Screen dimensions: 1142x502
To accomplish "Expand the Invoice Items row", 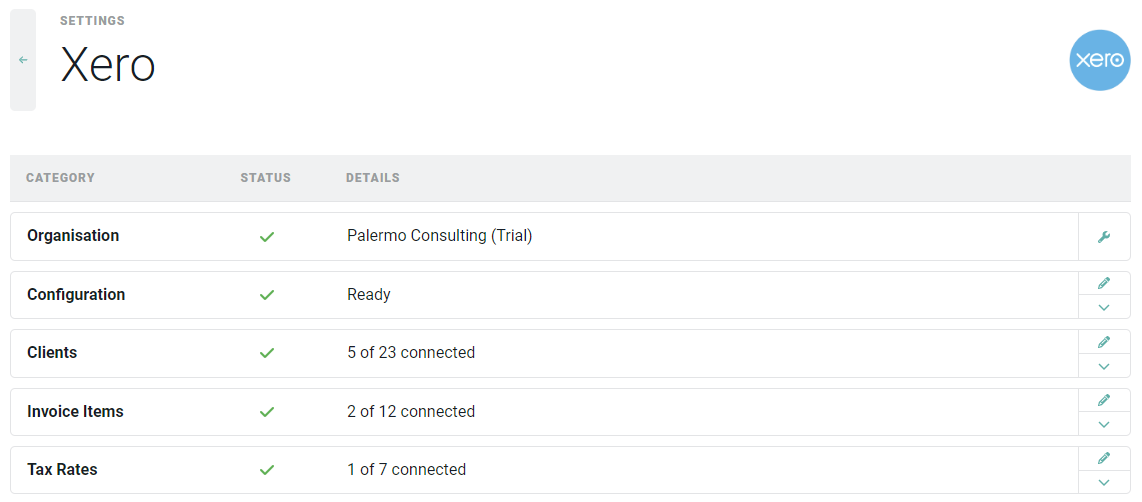I will pyautogui.click(x=1104, y=424).
